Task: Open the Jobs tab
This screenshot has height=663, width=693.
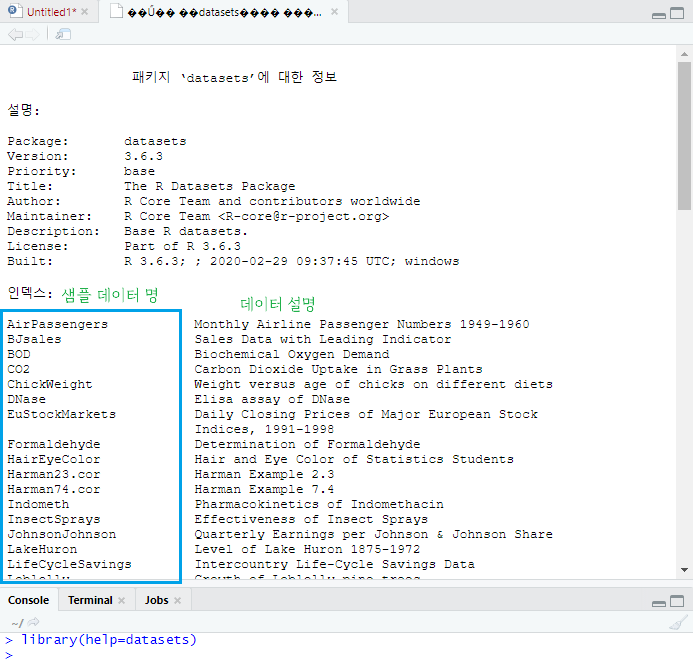Action: pyautogui.click(x=156, y=600)
